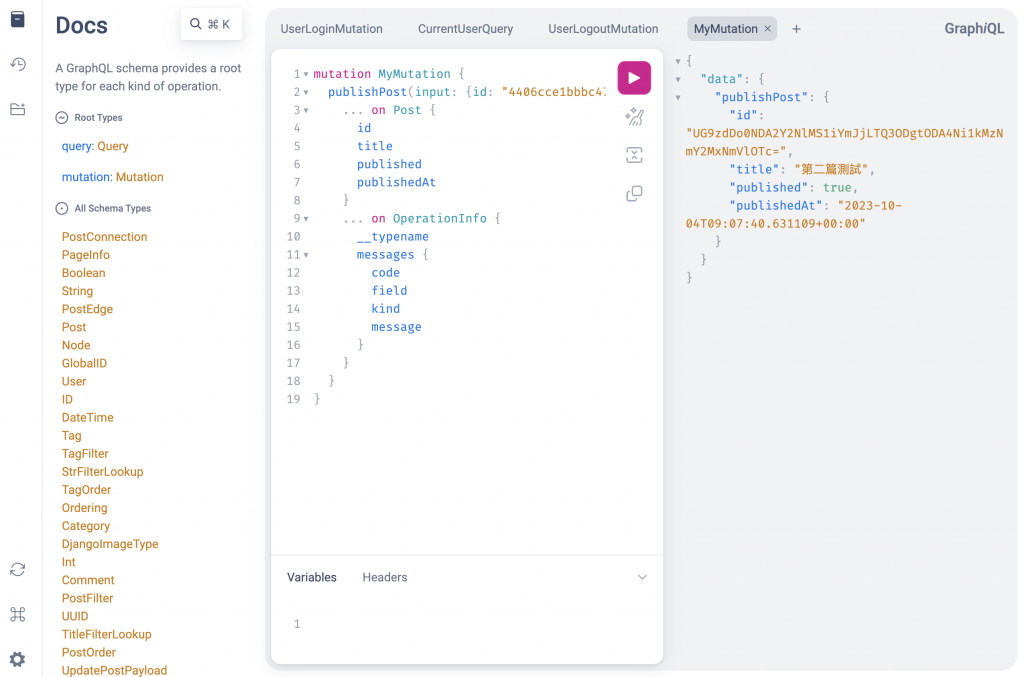Image resolution: width=1024 pixels, height=677 pixels.
Task: Collapse the "publishPost" node in the response
Action: (x=678, y=97)
